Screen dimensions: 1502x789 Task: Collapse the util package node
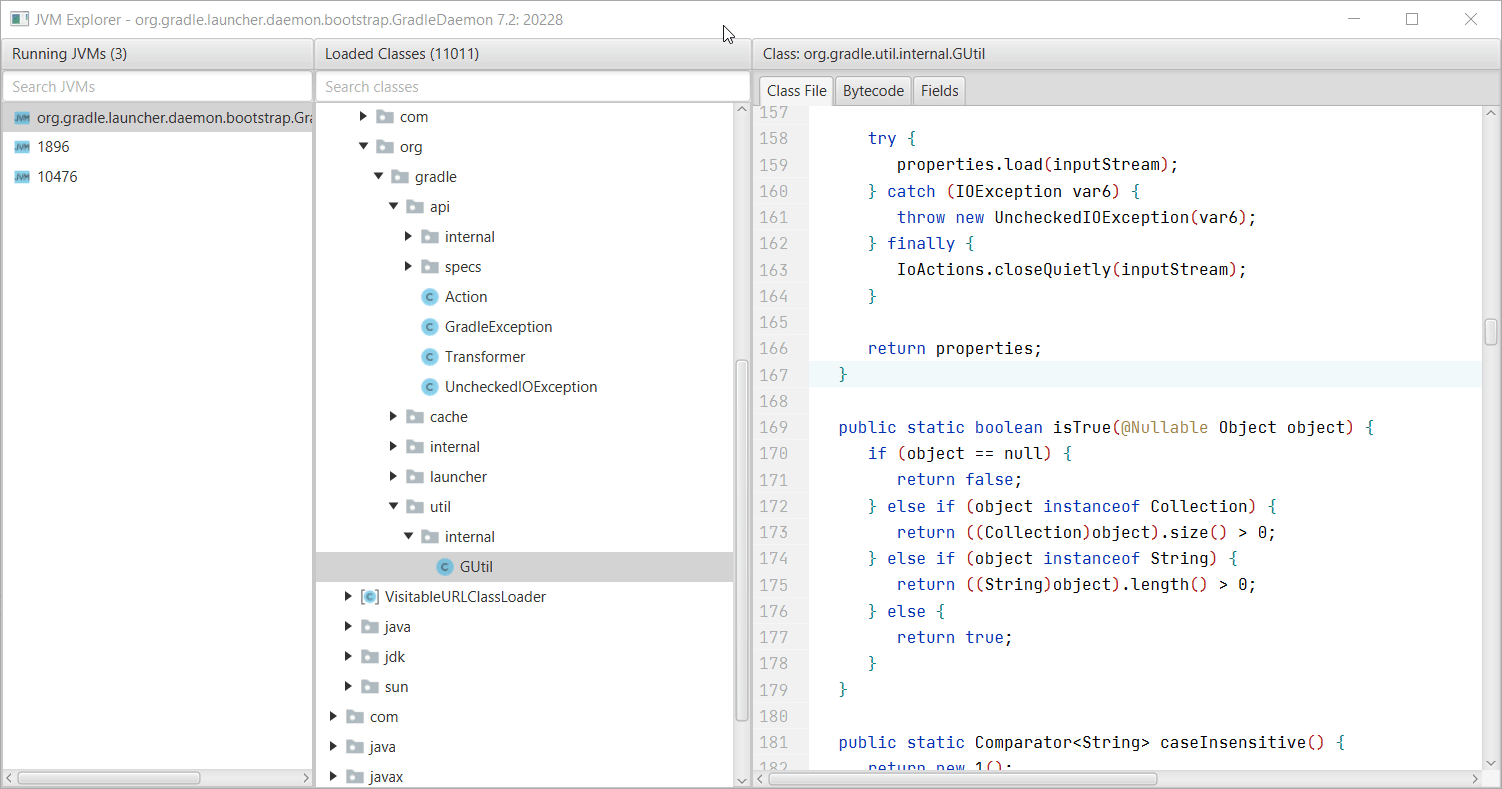click(394, 507)
